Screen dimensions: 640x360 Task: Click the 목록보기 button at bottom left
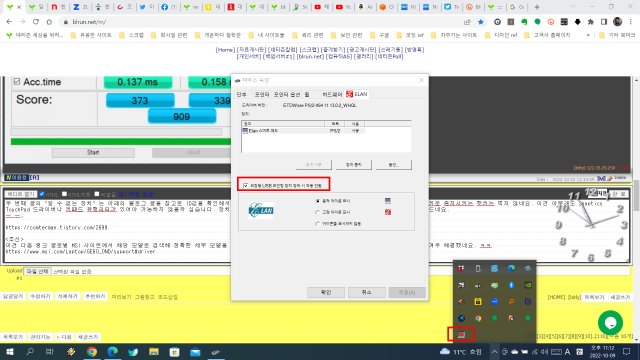[x=13, y=337]
